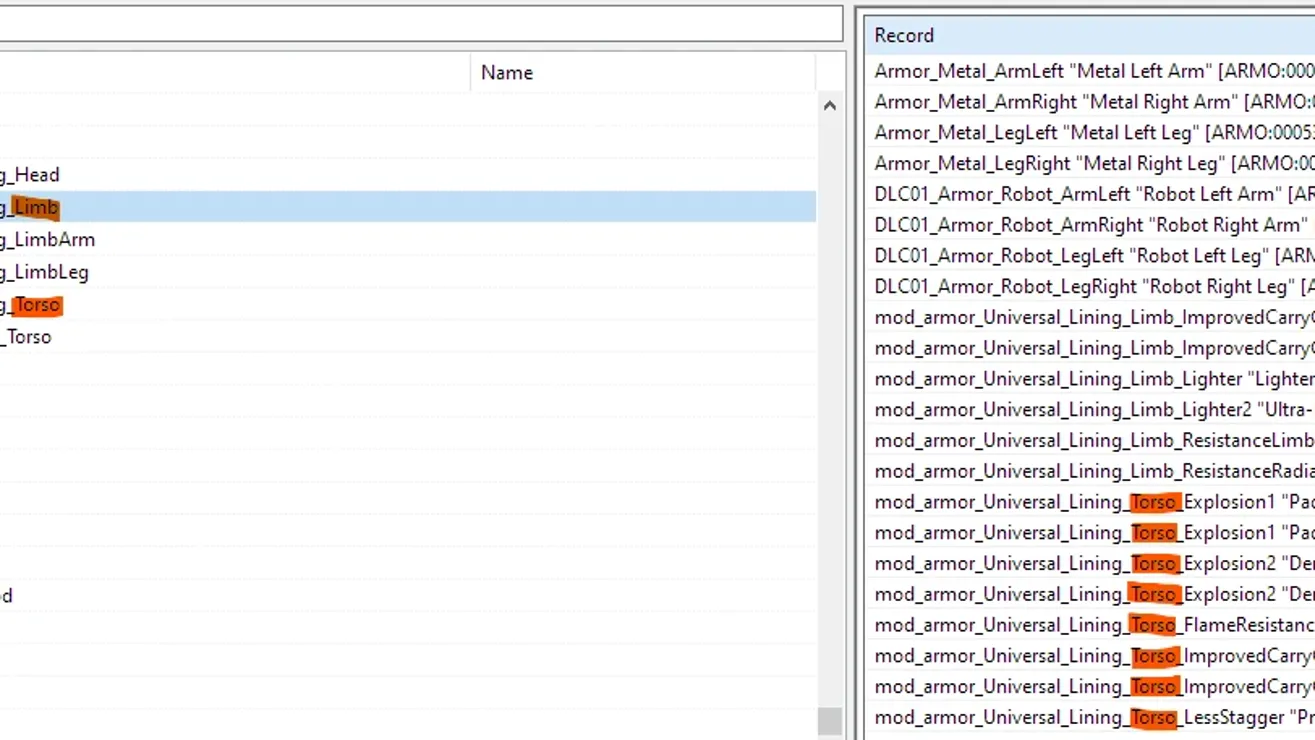Click the Record column header

1090,35
